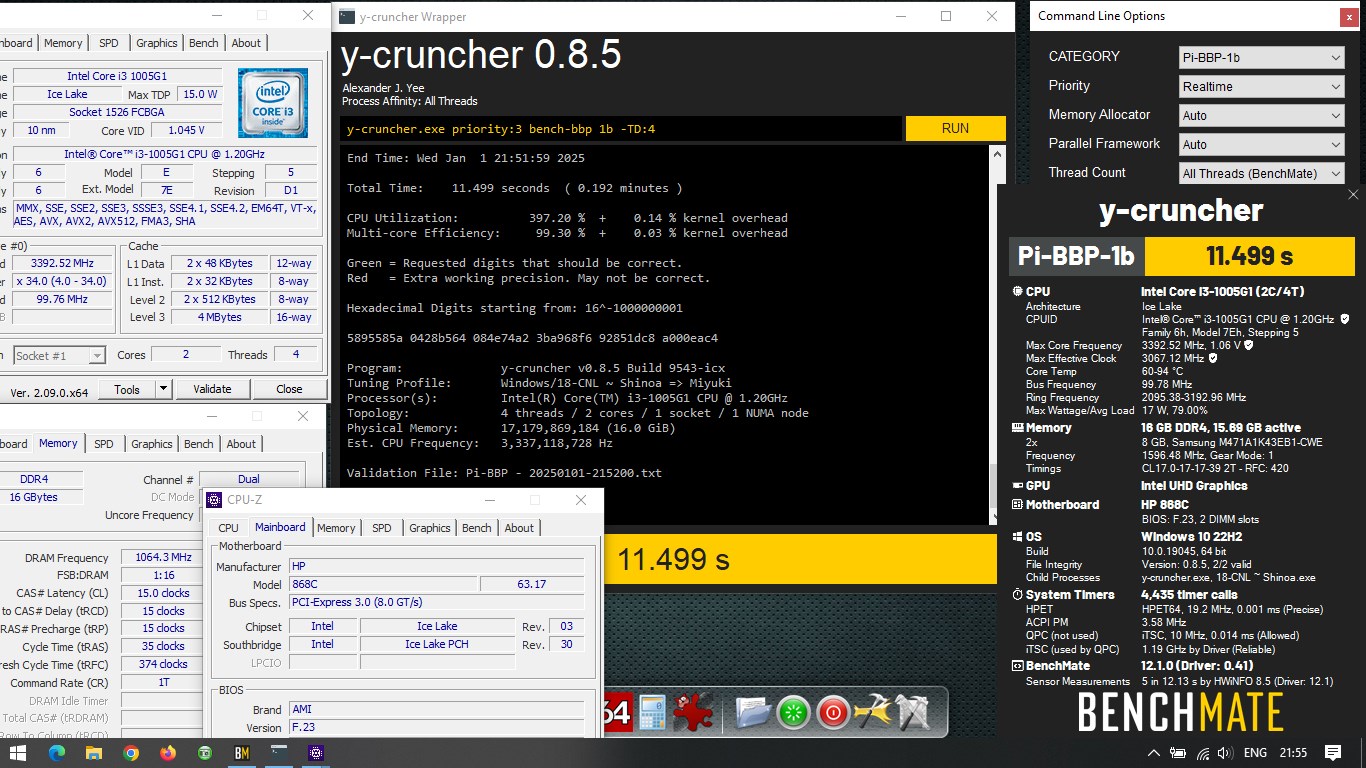Open the folder icon in BenchMate dock
1366x768 pixels.
click(753, 713)
